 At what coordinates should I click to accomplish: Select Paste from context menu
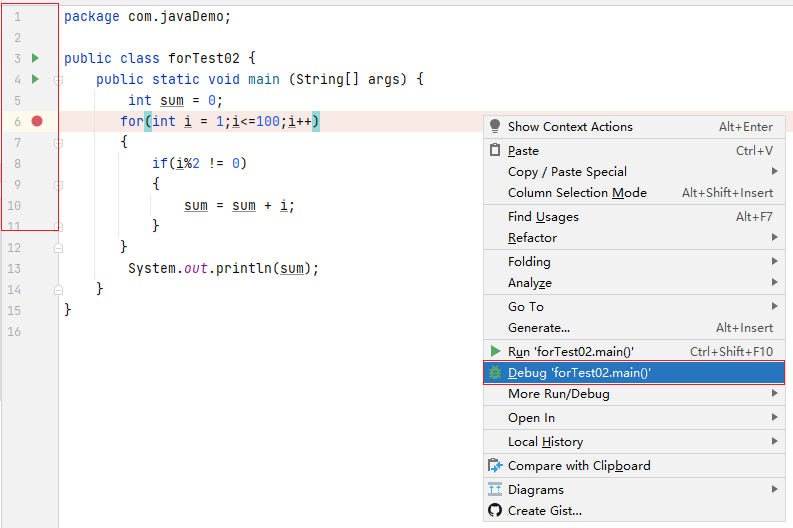[x=634, y=150]
